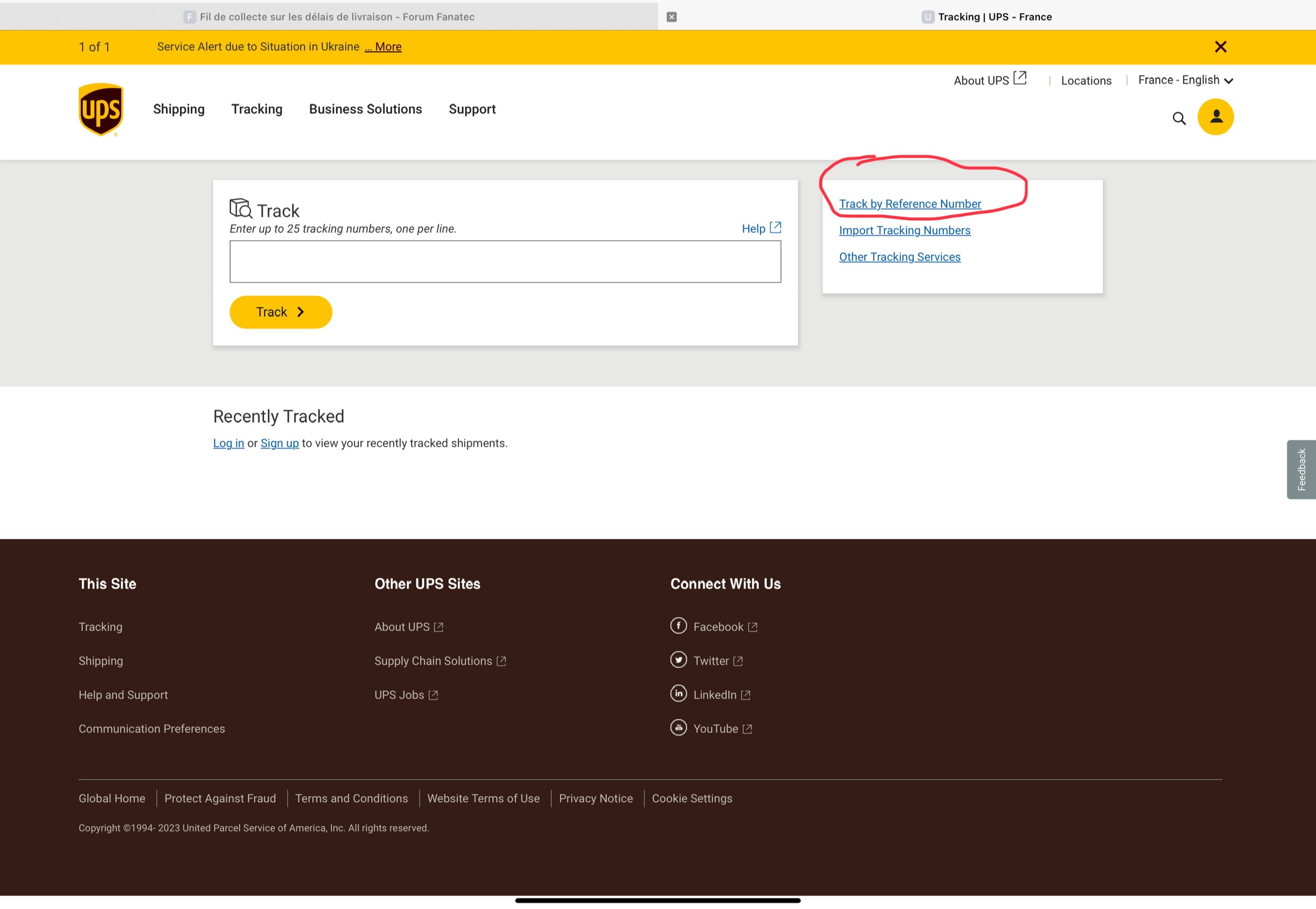Open the Feedback side tab
This screenshot has height=909, width=1316.
coord(1301,470)
